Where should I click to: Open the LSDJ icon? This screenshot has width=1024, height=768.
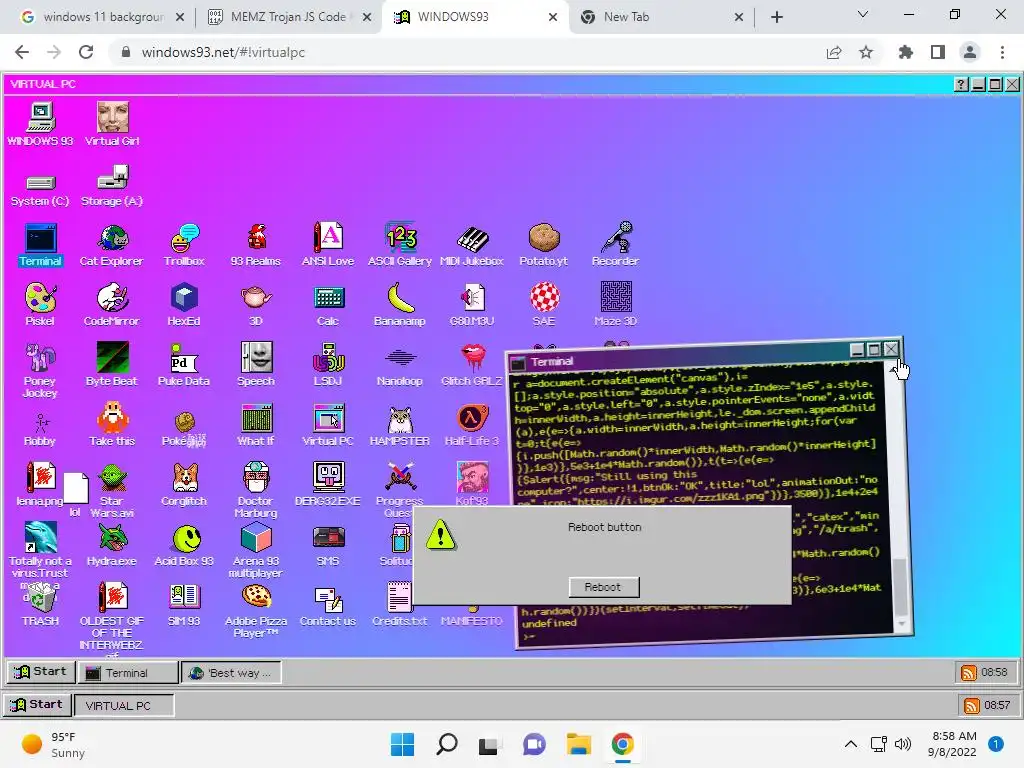point(328,365)
